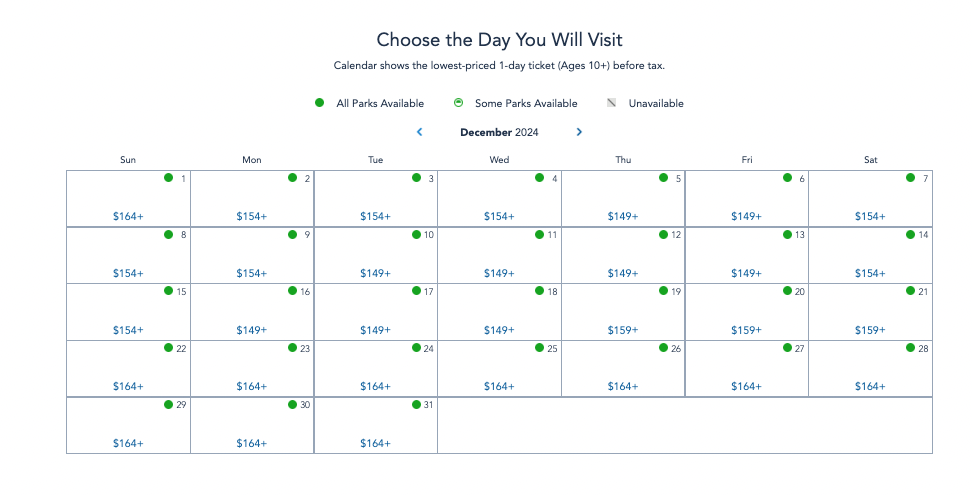972x495 pixels.
Task: Click green availability dot on December 1
Action: tap(169, 178)
